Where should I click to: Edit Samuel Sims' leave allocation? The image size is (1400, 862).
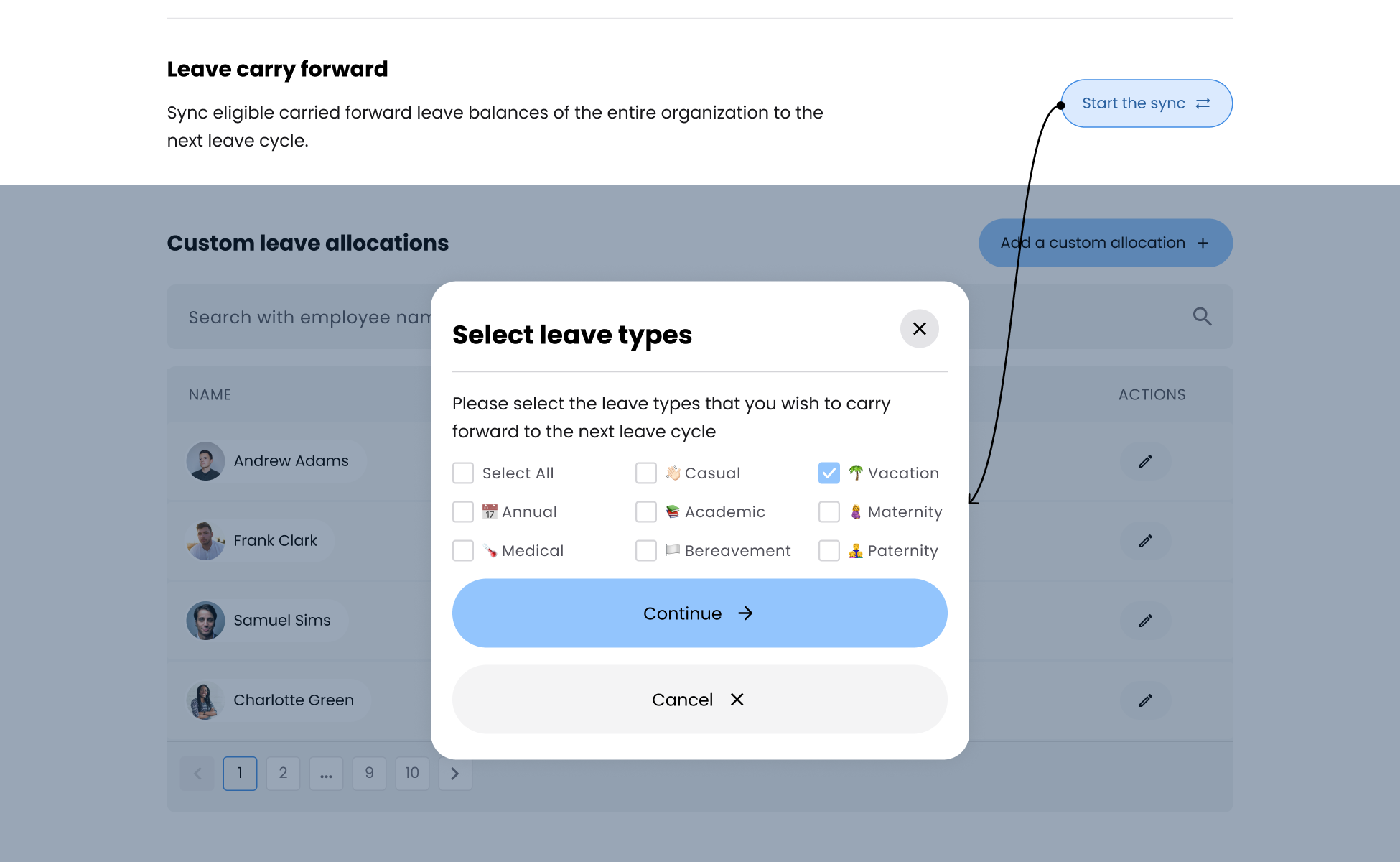(x=1145, y=621)
